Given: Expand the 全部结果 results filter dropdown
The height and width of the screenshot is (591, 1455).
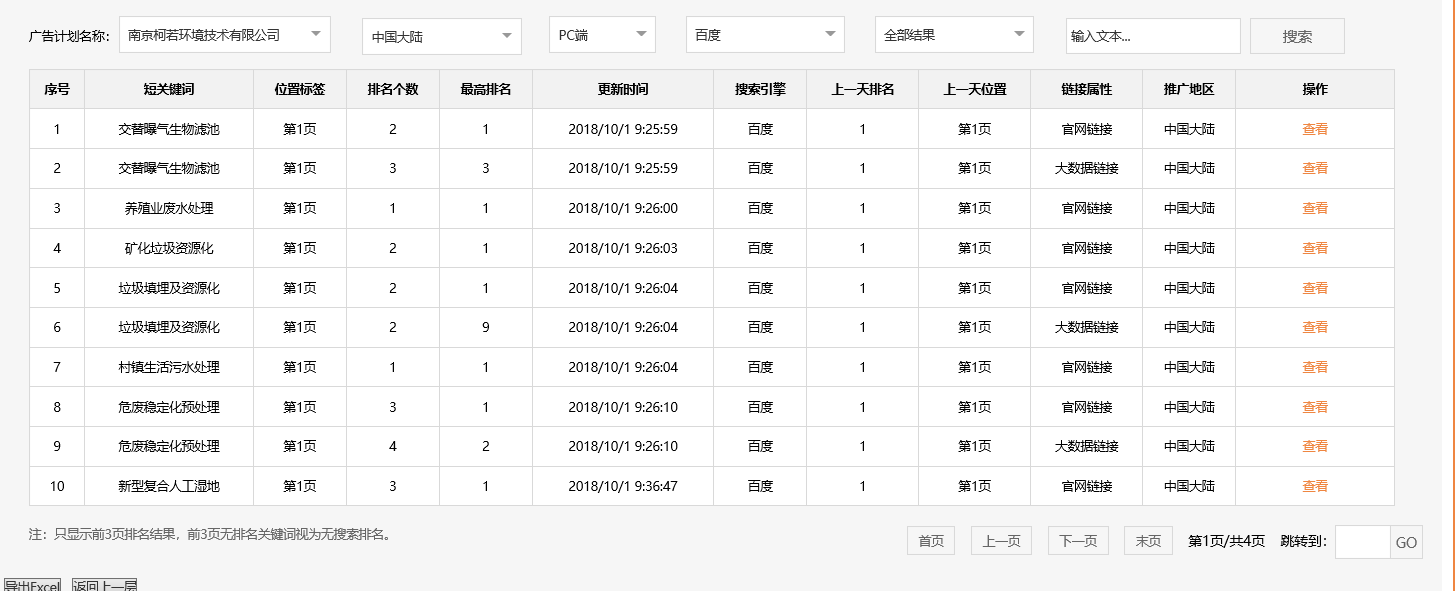Looking at the screenshot, I should click(x=952, y=35).
